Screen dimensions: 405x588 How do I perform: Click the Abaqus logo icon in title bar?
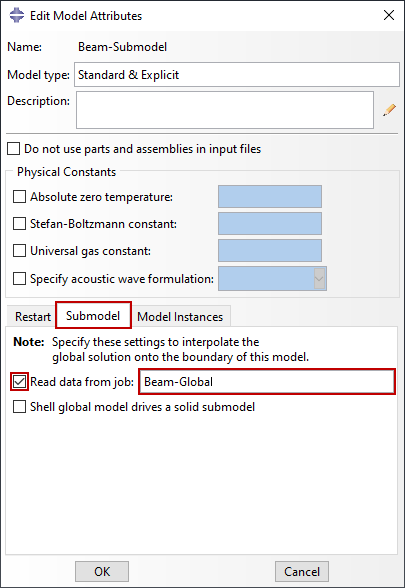coord(16,15)
